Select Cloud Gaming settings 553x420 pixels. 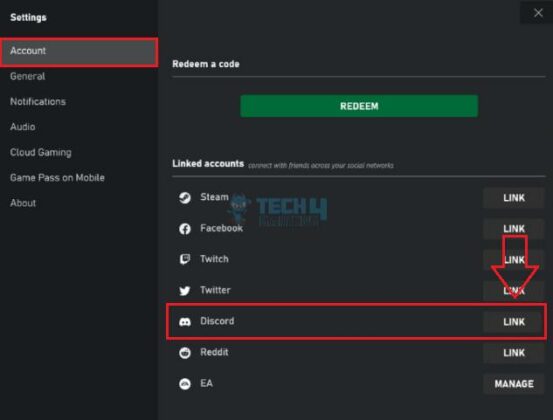click(41, 152)
